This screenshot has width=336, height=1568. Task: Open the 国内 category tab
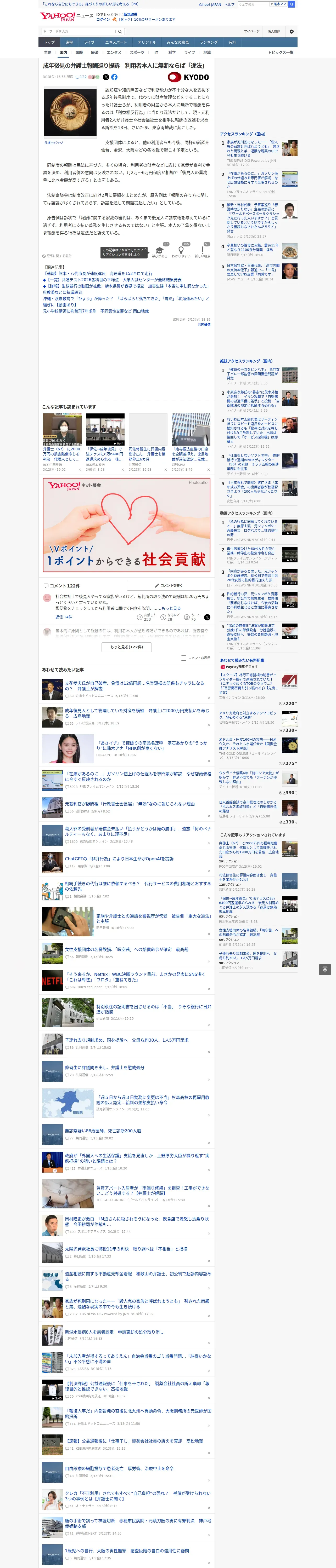pos(63,52)
